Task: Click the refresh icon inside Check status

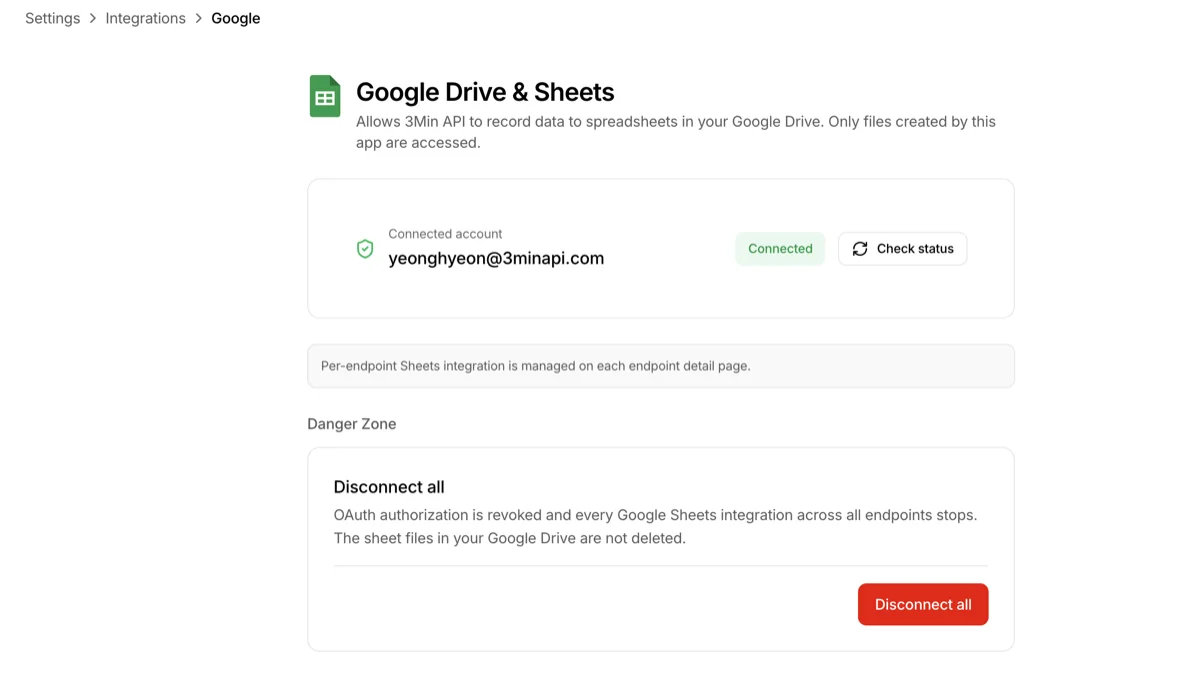Action: (860, 248)
